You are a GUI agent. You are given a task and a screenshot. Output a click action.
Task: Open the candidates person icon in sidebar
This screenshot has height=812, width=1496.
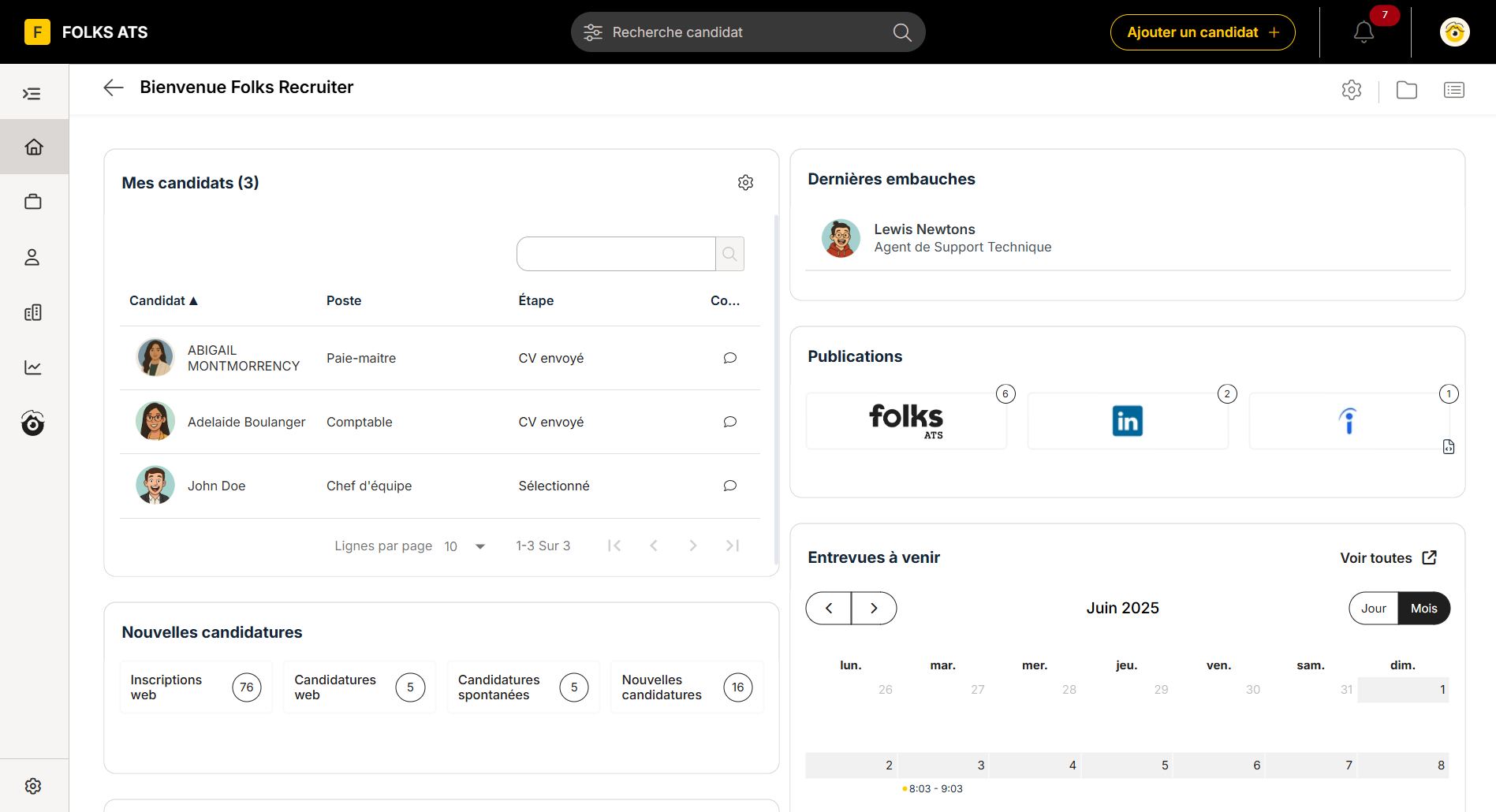pos(32,257)
